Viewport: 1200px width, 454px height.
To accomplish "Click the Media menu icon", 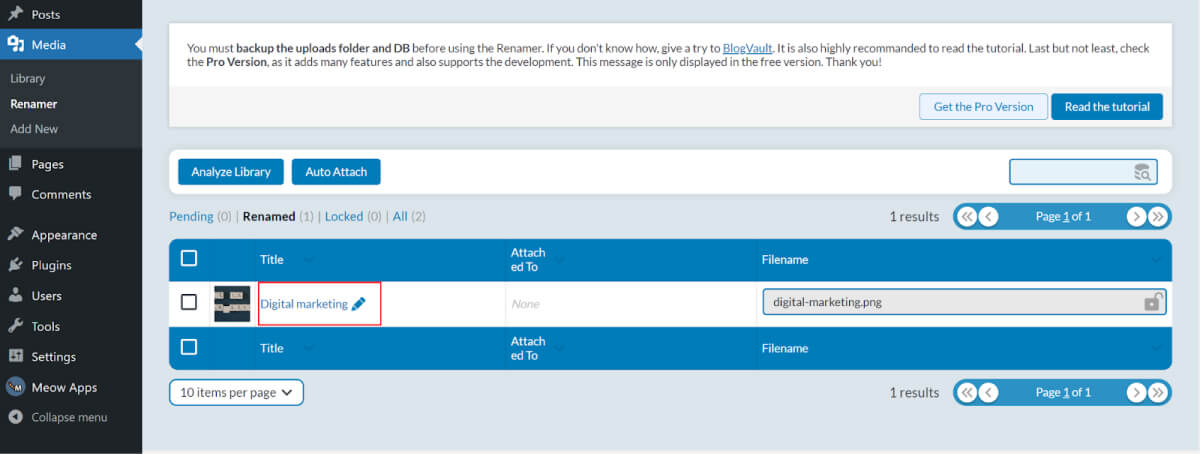I will click(x=15, y=44).
